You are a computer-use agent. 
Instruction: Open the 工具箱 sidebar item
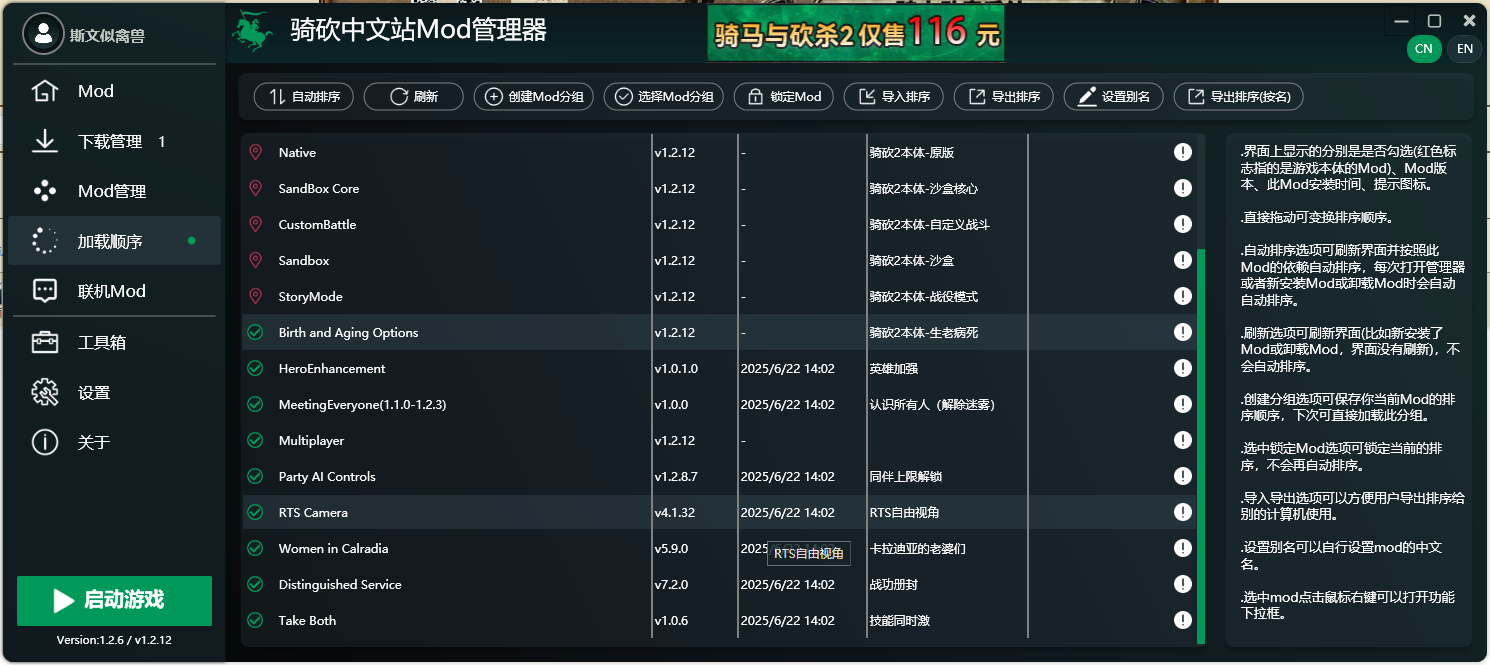click(112, 342)
